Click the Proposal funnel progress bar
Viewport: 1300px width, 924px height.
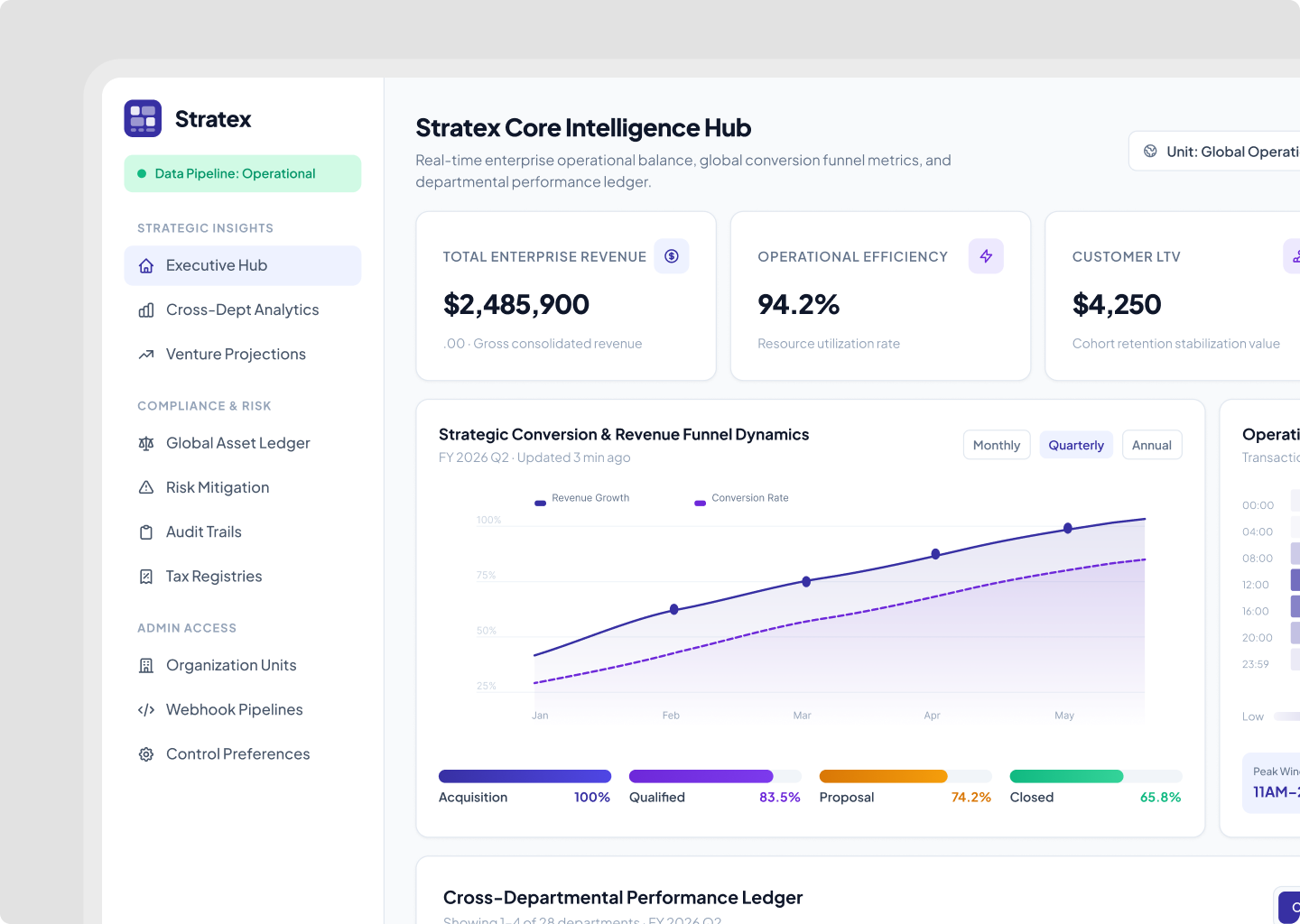tap(905, 776)
